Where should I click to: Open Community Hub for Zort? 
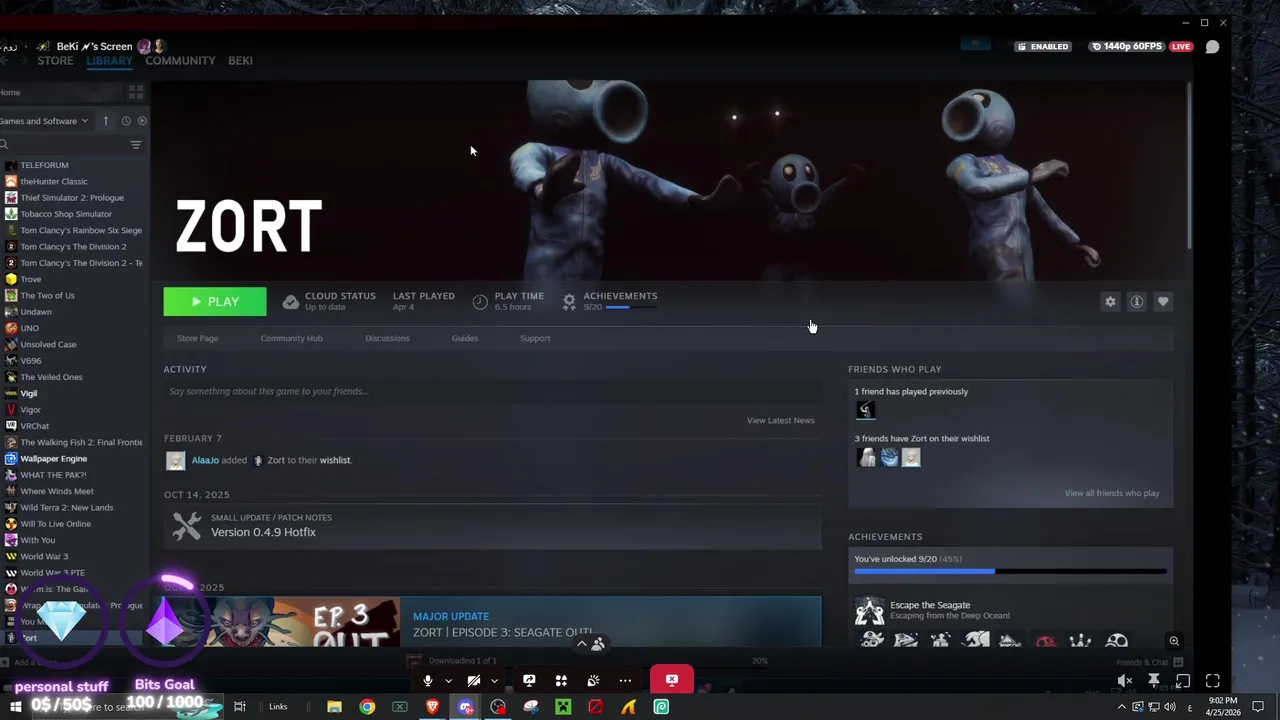tap(291, 338)
